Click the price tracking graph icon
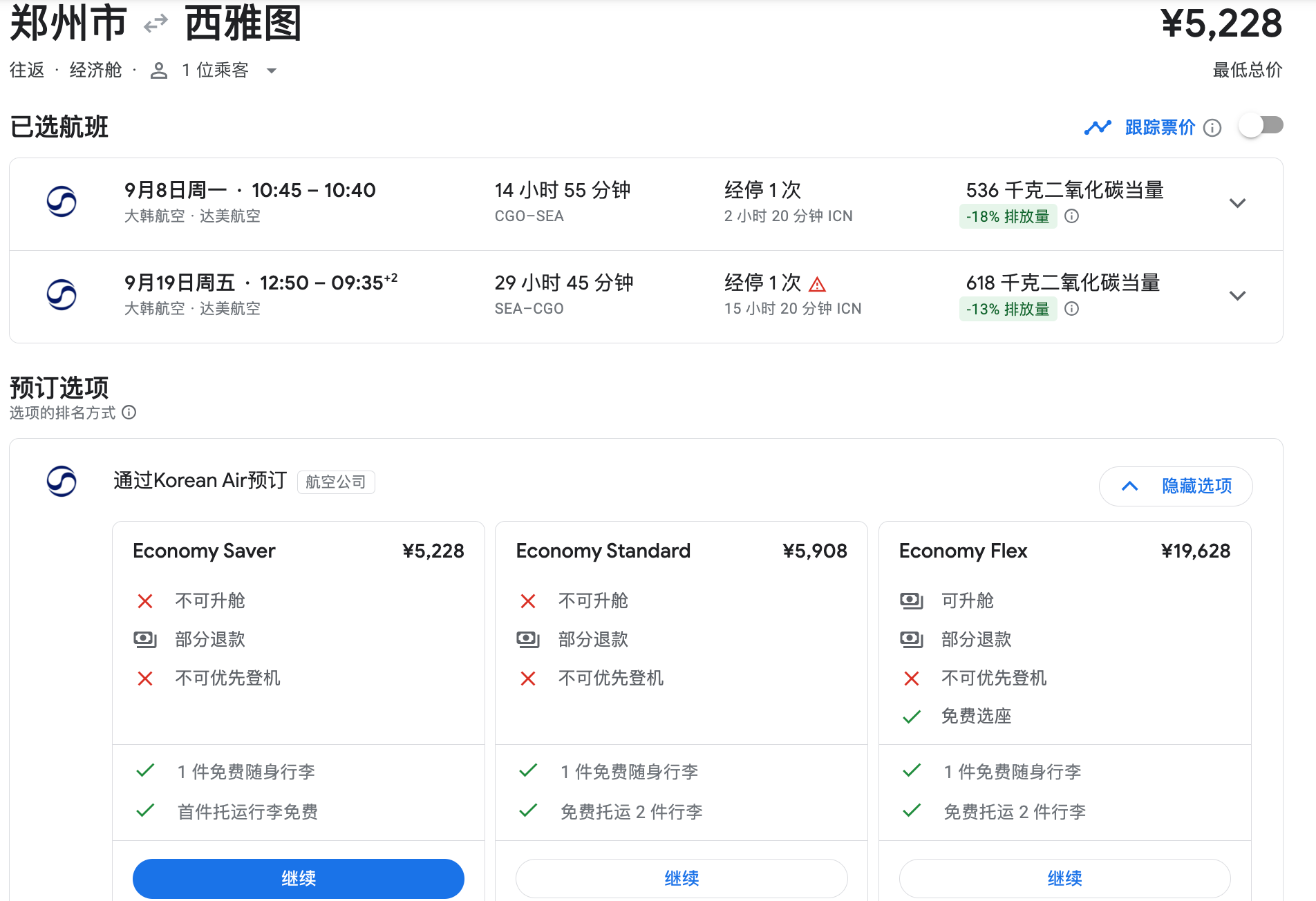Image resolution: width=1316 pixels, height=901 pixels. 1097,128
